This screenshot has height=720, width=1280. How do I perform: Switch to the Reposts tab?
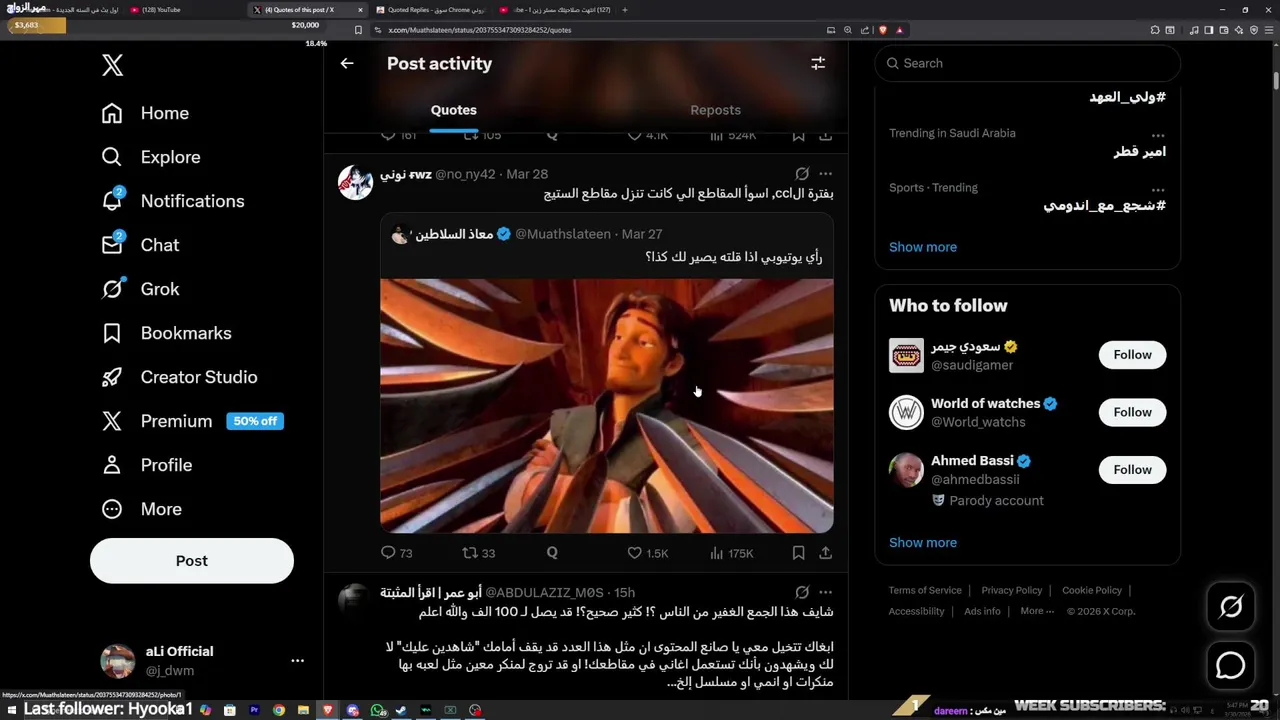[x=716, y=110]
